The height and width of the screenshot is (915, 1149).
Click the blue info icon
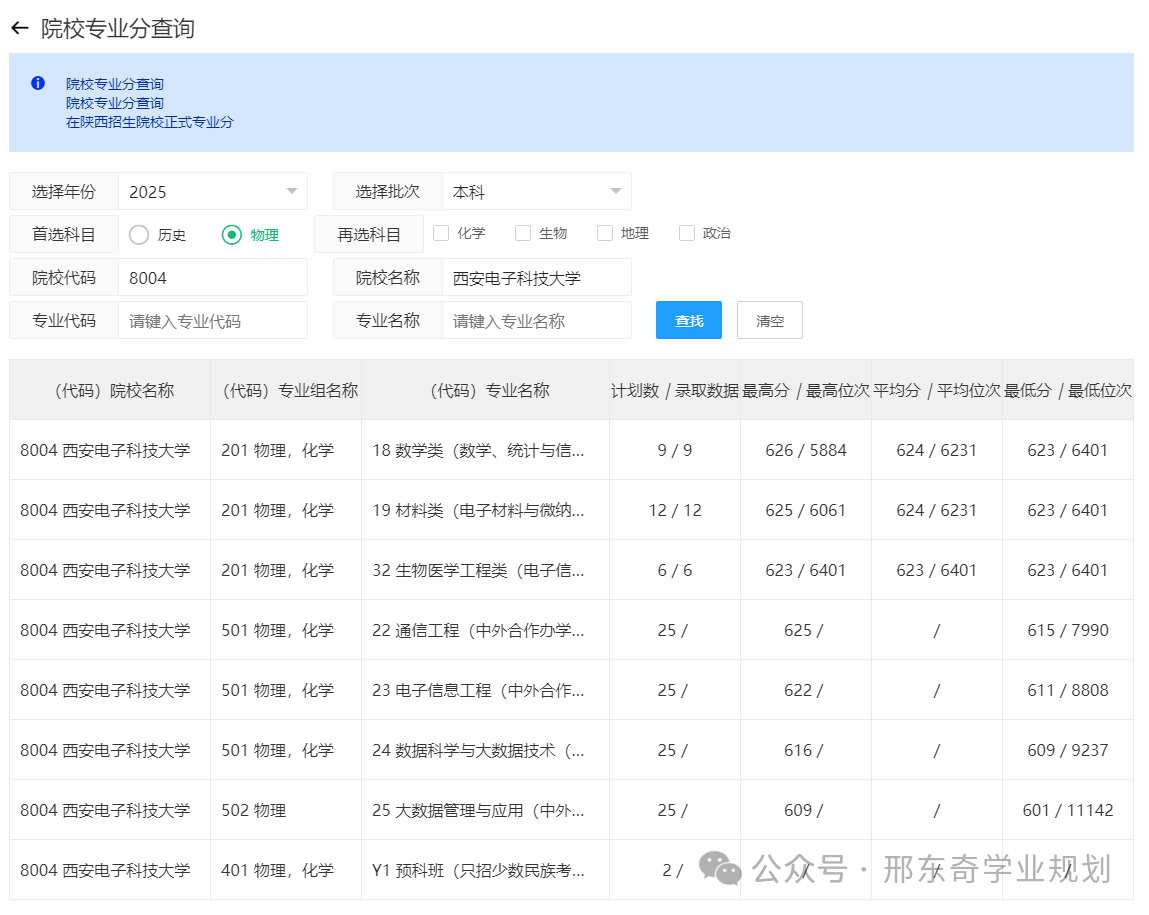[38, 83]
